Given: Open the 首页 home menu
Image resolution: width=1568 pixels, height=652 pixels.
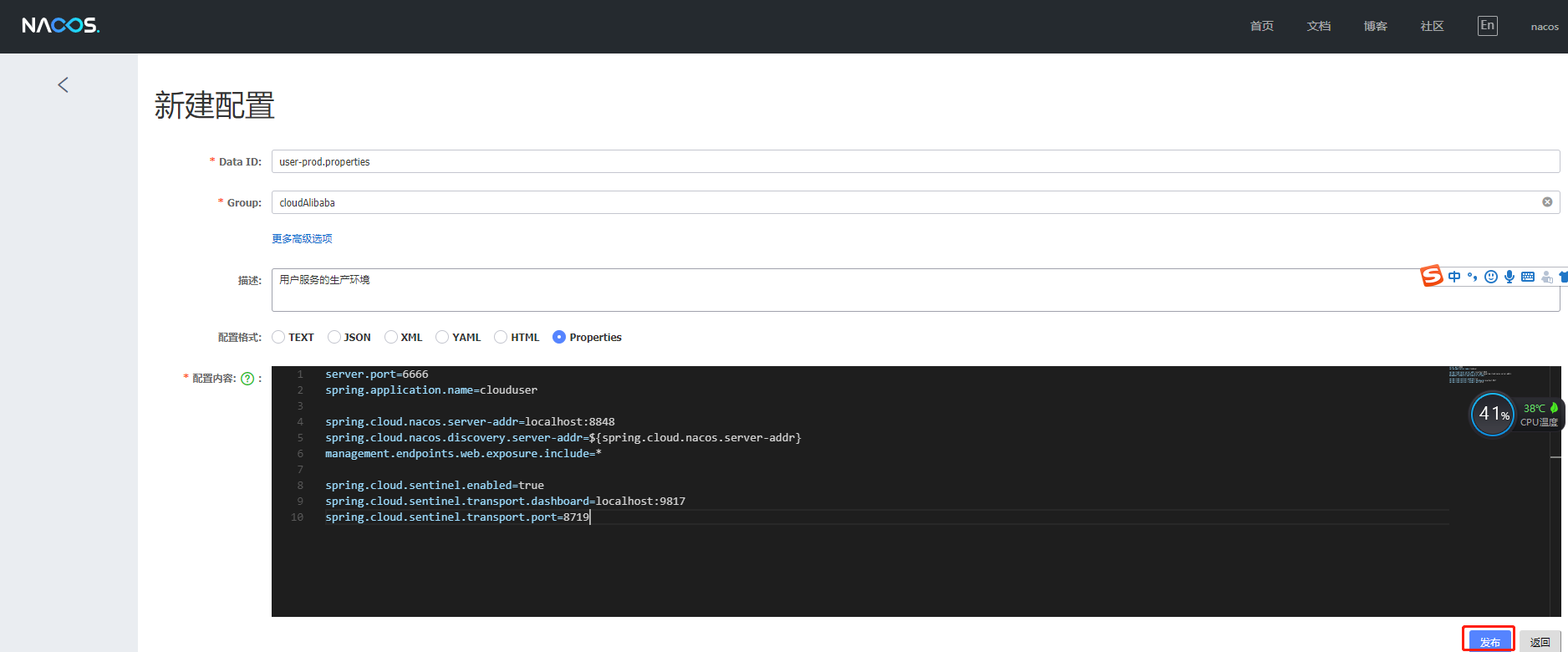Looking at the screenshot, I should pos(1261,26).
